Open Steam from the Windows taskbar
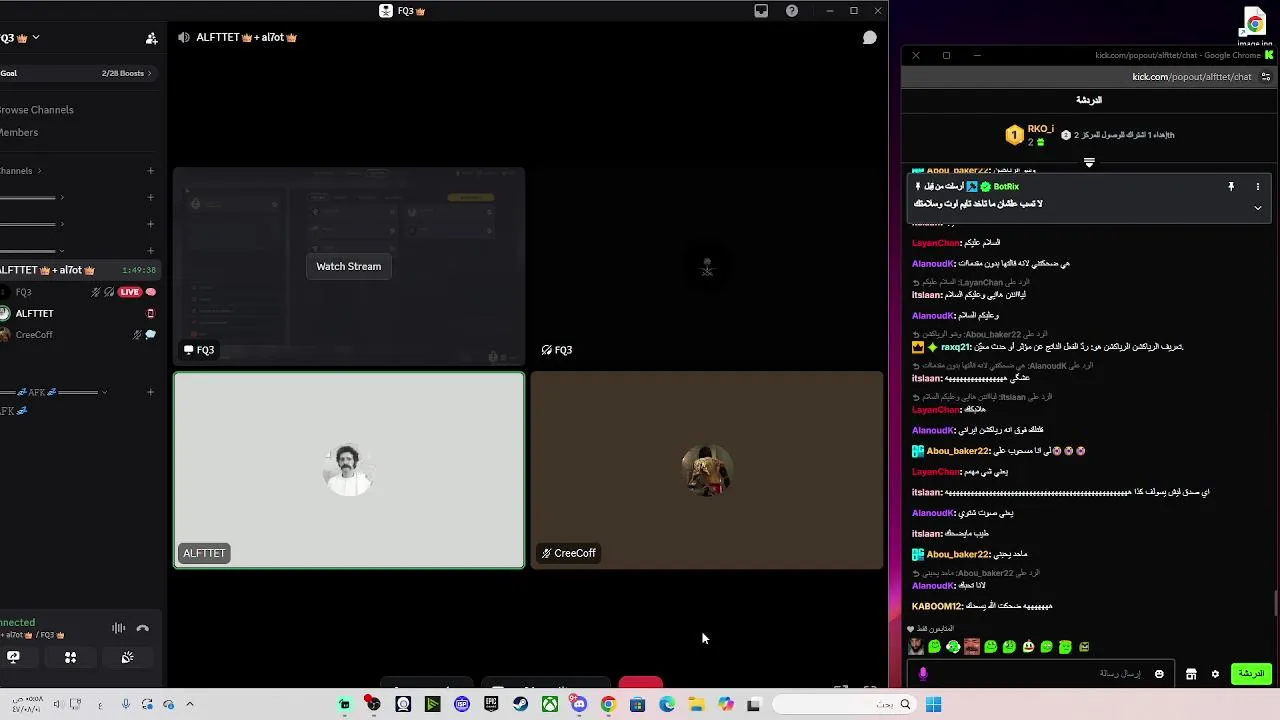Viewport: 1280px width, 720px height. click(520, 705)
